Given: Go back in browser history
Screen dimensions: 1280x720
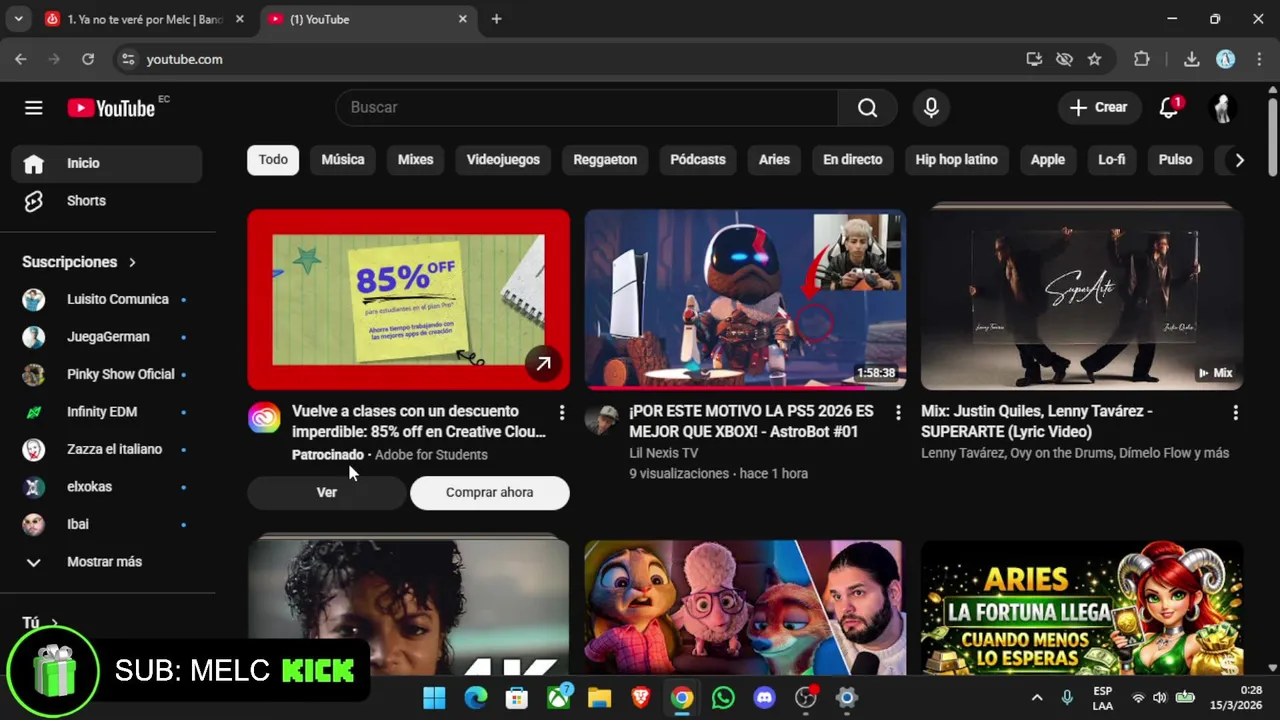Looking at the screenshot, I should [x=21, y=59].
